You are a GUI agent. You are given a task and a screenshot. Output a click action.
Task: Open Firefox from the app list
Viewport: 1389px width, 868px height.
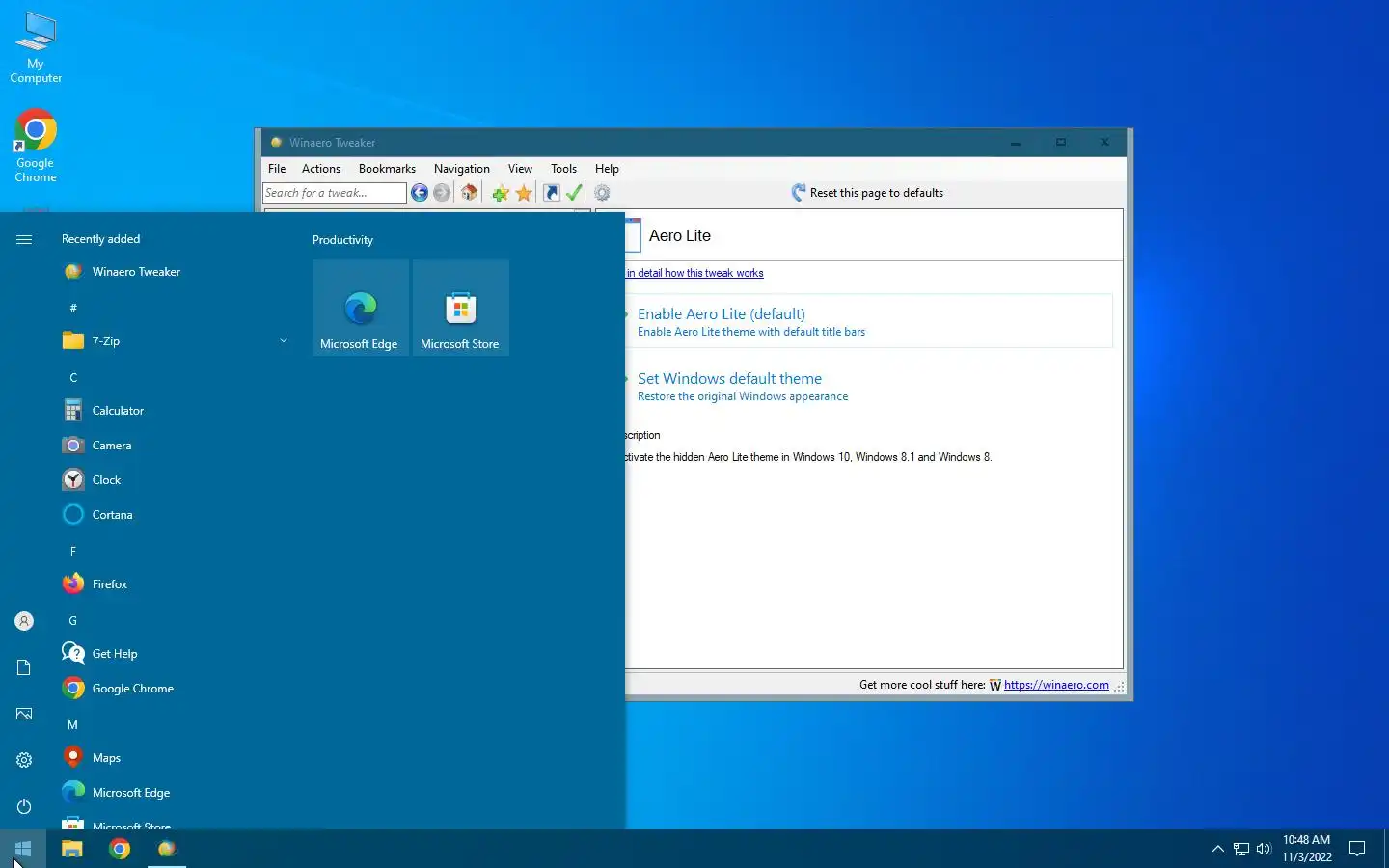click(174, 584)
